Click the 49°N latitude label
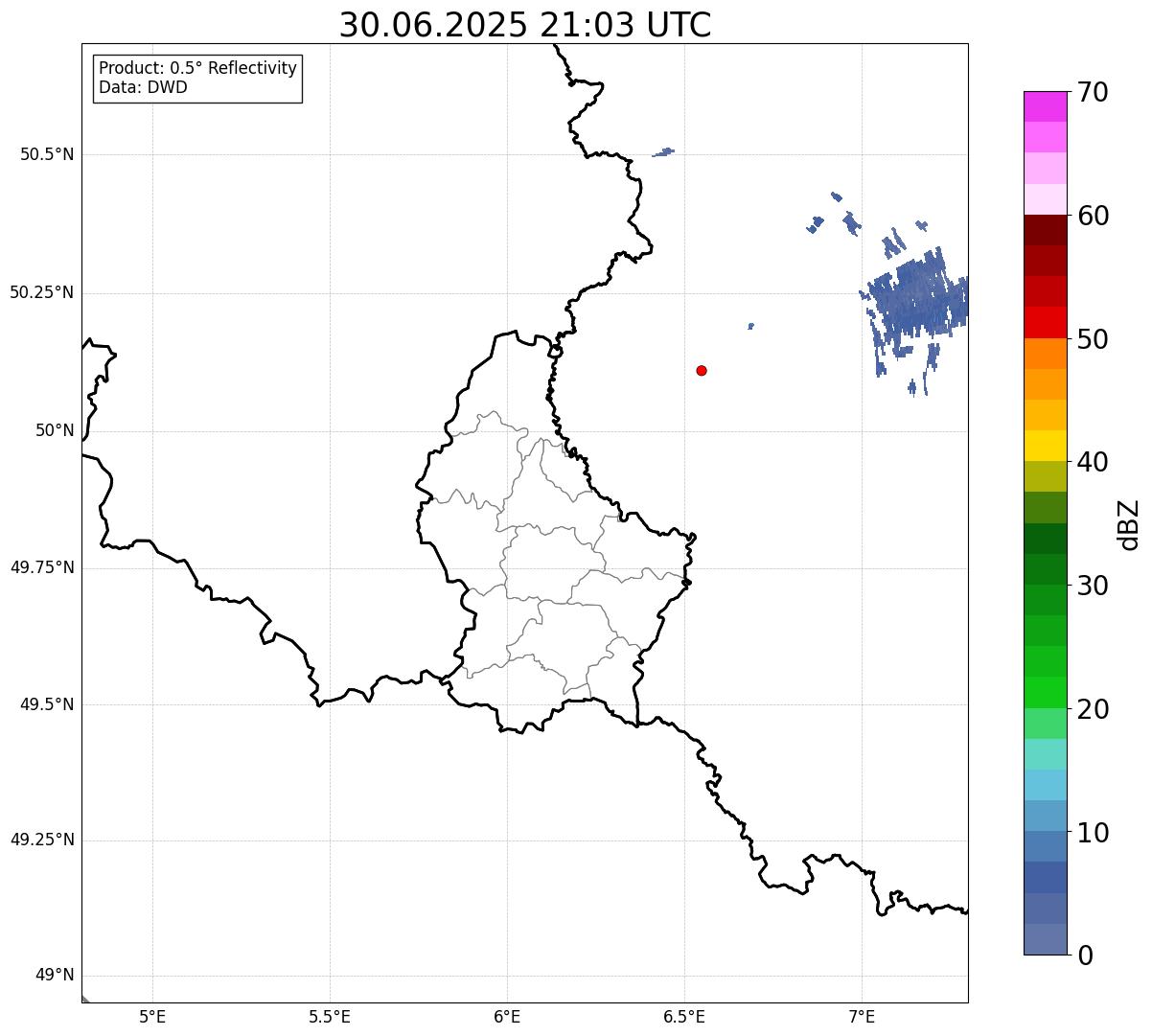Image resolution: width=1152 pixels, height=1036 pixels. click(x=55, y=976)
